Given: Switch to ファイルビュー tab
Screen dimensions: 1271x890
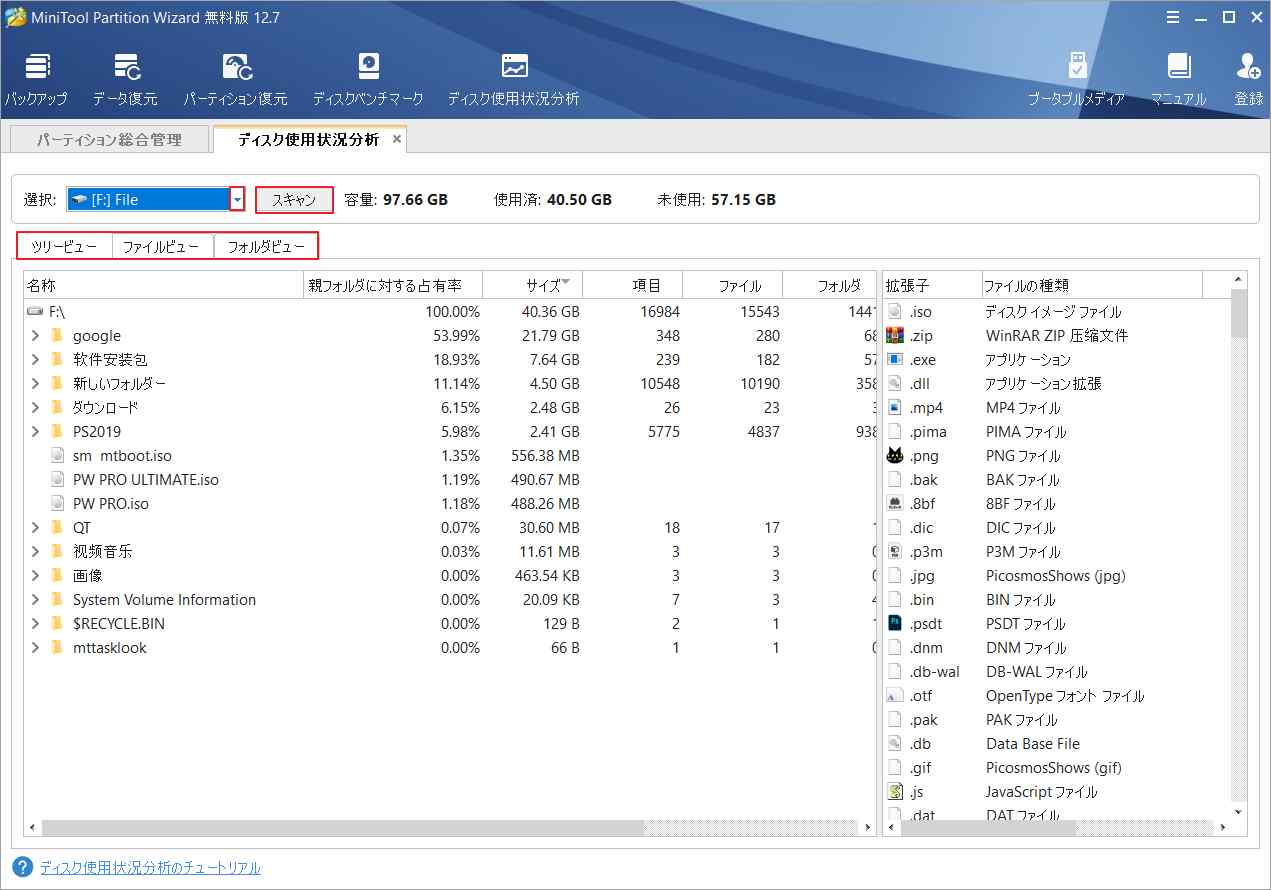Looking at the screenshot, I should tap(162, 246).
